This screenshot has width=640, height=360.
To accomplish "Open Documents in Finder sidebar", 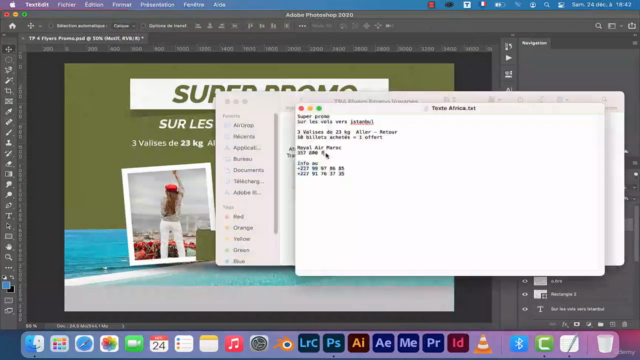I will pyautogui.click(x=248, y=170).
